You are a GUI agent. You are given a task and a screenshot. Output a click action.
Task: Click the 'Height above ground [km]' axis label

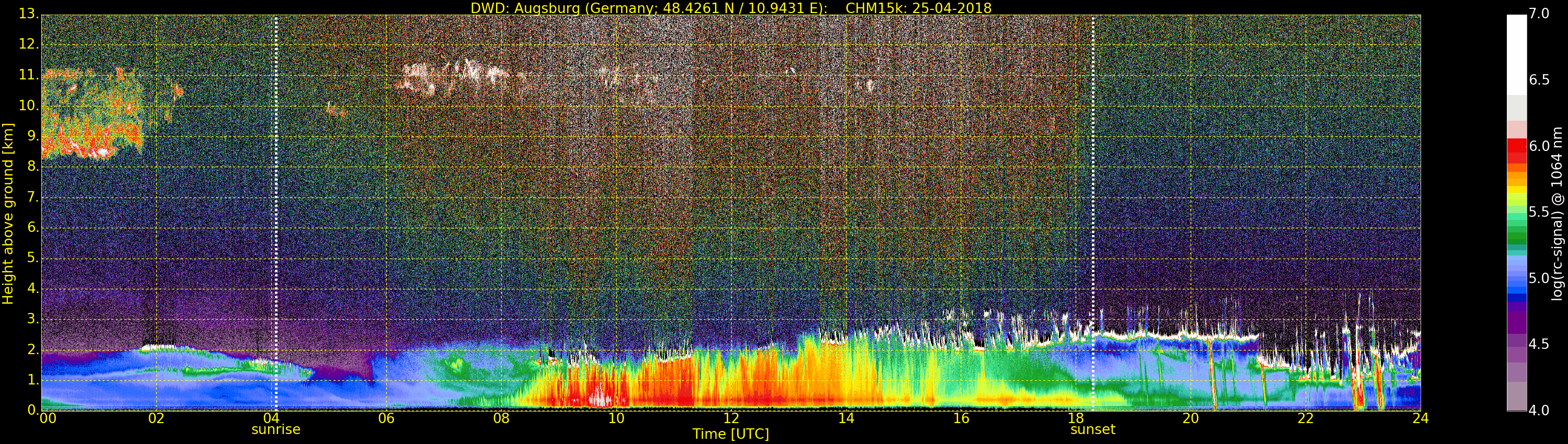pos(8,213)
